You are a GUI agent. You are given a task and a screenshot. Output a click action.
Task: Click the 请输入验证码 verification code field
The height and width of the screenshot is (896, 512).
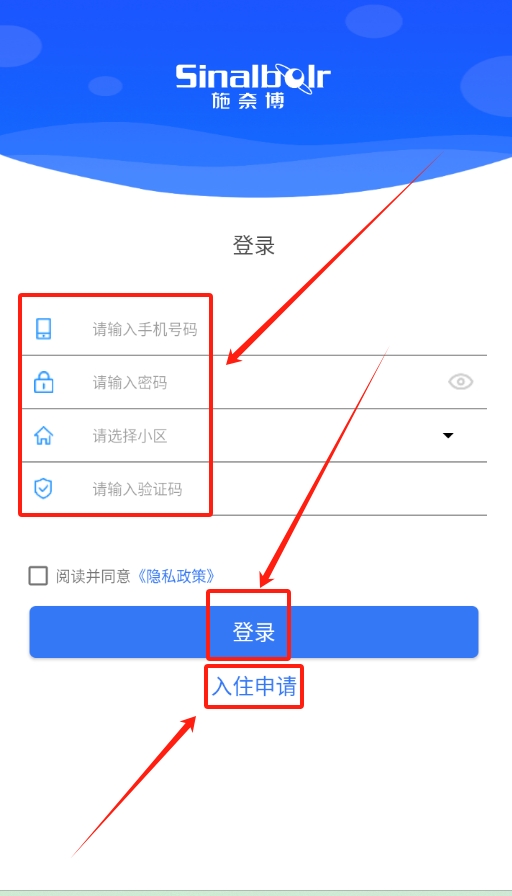pyautogui.click(x=254, y=489)
